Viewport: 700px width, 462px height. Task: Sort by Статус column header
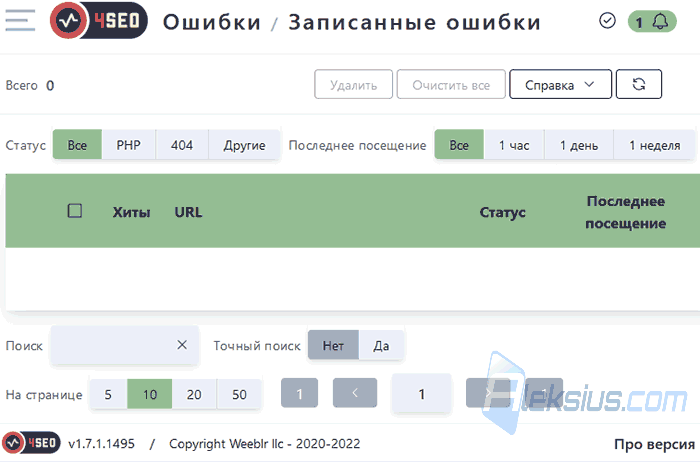(502, 212)
